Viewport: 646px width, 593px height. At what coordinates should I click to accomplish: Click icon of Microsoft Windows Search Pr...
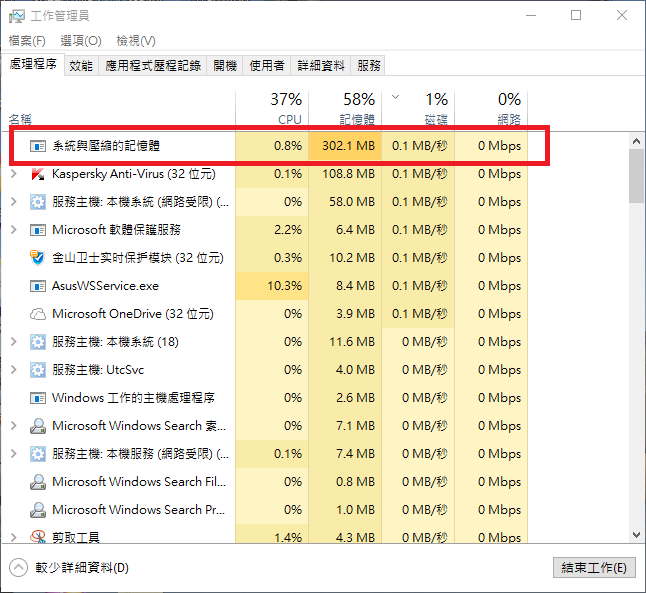click(x=38, y=510)
